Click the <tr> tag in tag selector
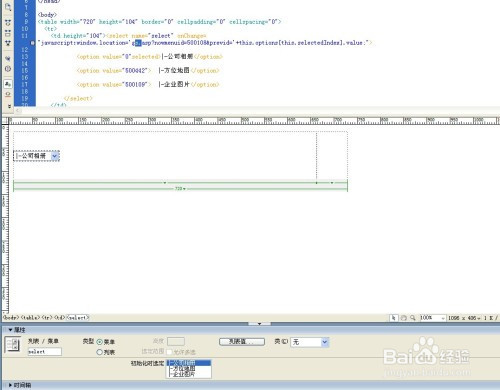The width and height of the screenshot is (500, 390). [x=47, y=317]
